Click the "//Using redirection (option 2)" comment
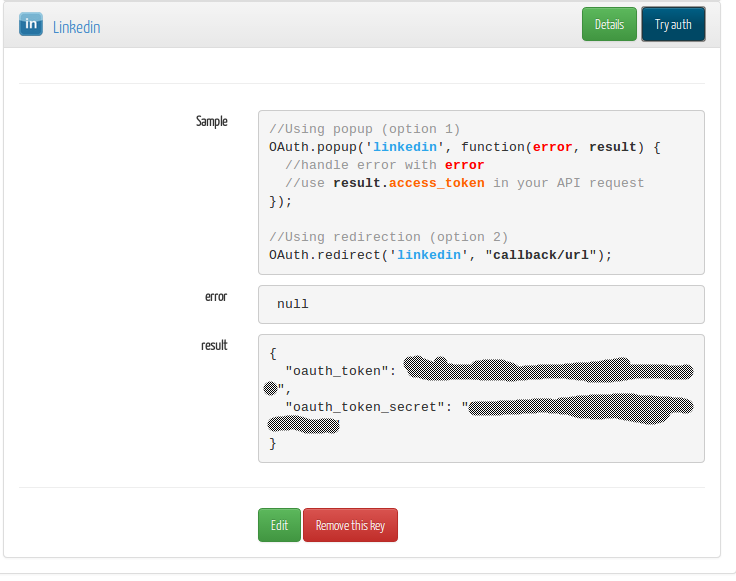The height and width of the screenshot is (581, 736). click(389, 237)
